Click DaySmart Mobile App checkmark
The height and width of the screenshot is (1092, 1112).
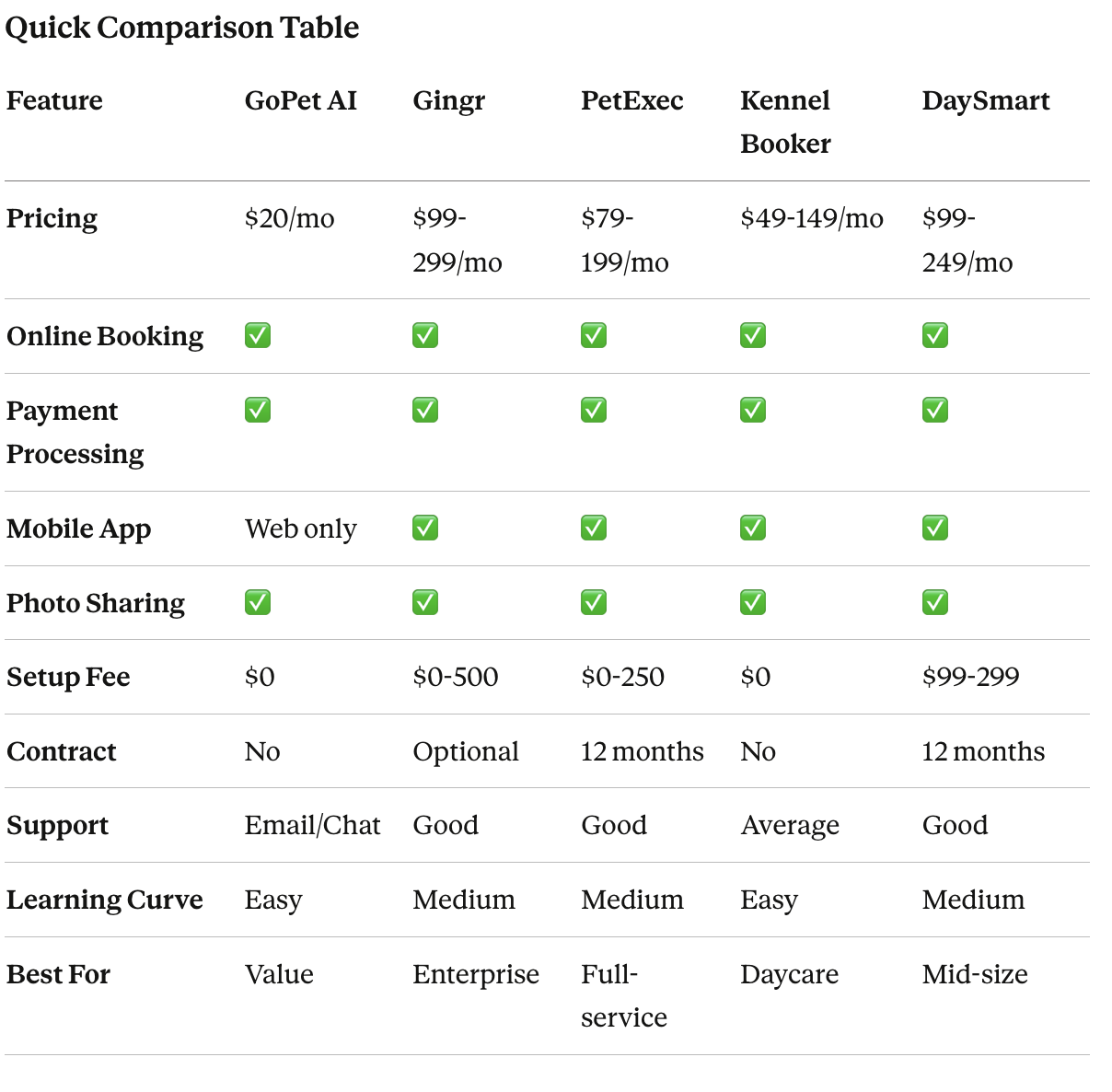click(x=935, y=528)
